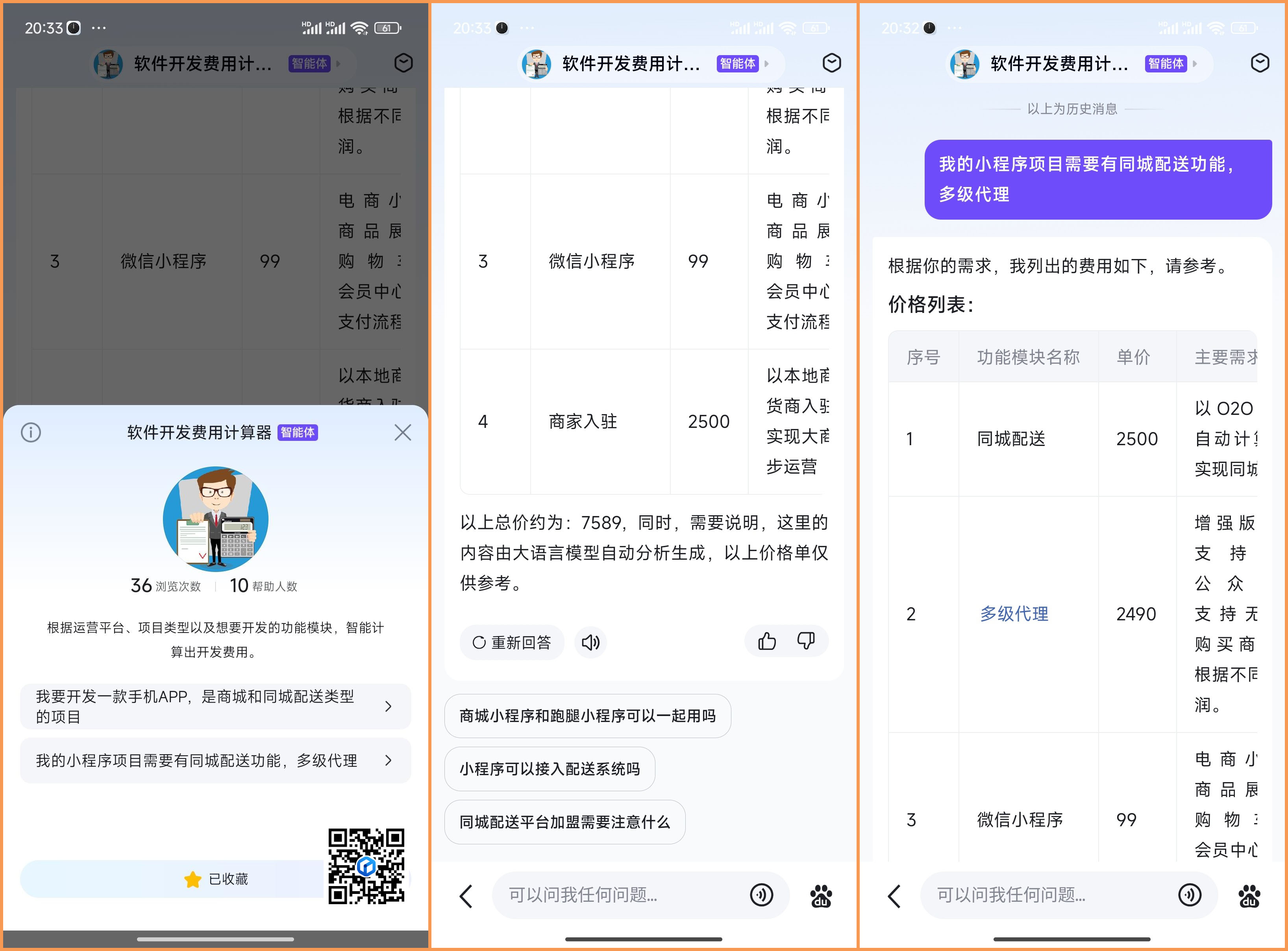Tap 智能体 badge in middle panel header
Image resolution: width=1288 pixels, height=951 pixels.
(738, 63)
